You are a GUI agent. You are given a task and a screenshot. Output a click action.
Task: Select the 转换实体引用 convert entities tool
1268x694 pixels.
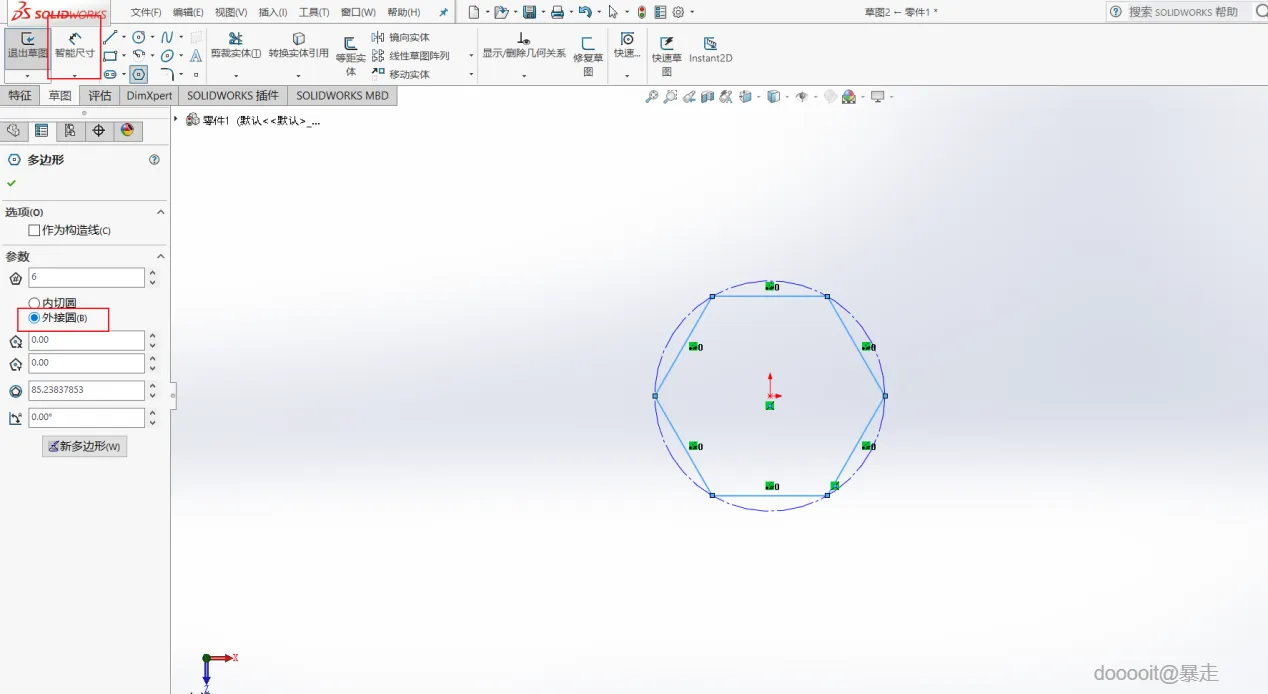coord(298,44)
